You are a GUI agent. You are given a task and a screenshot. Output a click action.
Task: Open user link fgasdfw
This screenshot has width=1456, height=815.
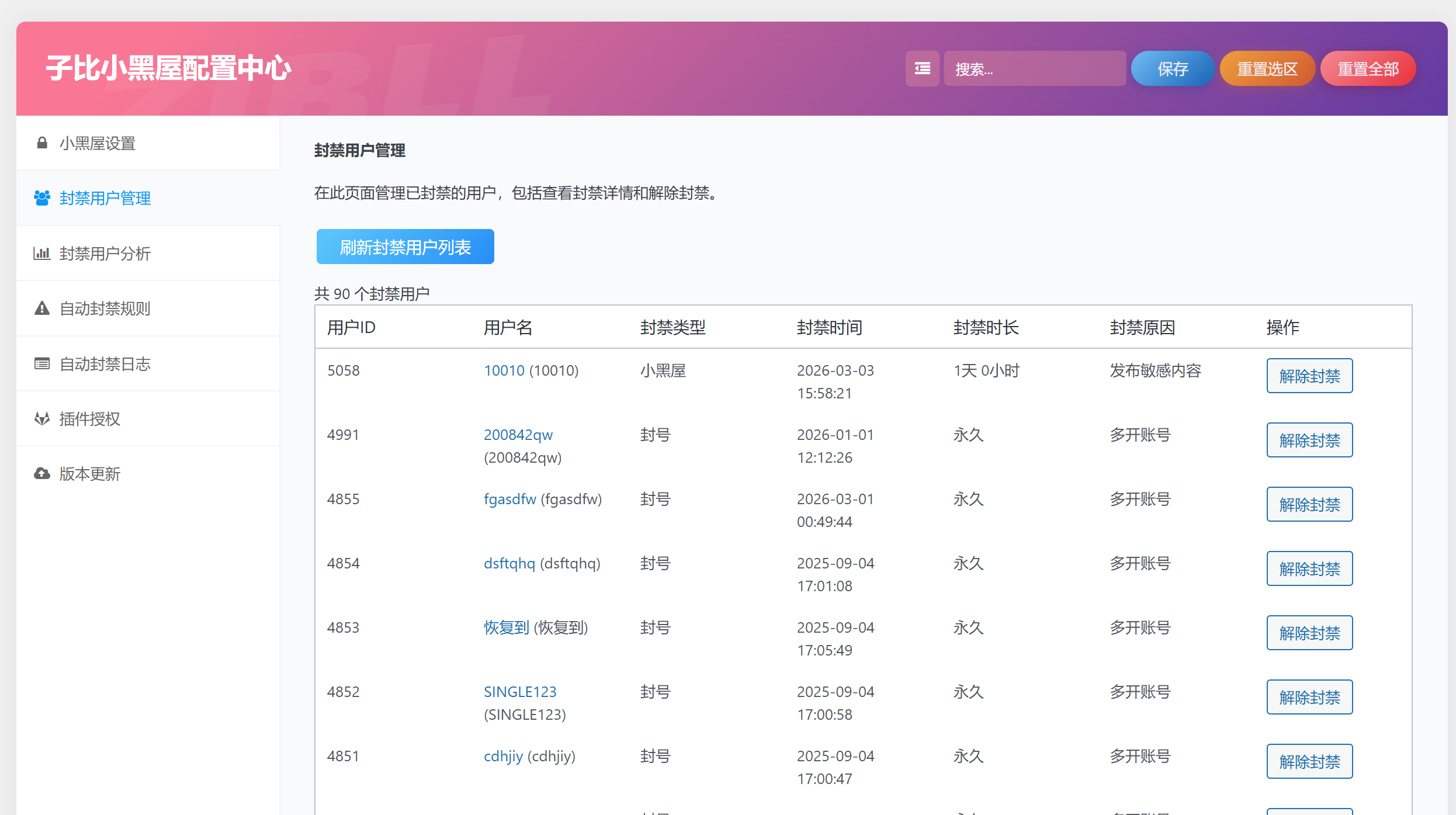510,500
